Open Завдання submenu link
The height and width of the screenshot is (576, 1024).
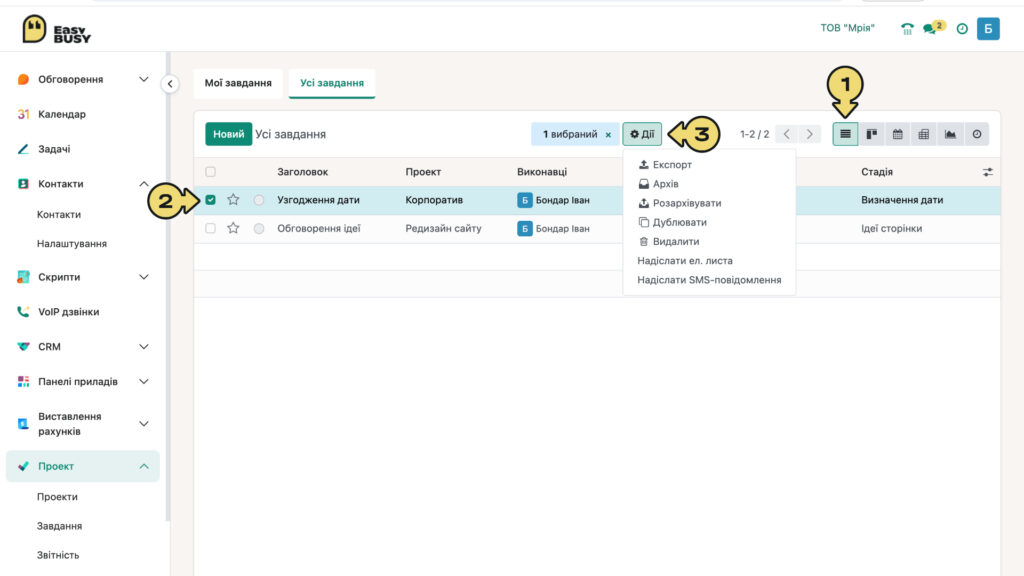coord(59,526)
